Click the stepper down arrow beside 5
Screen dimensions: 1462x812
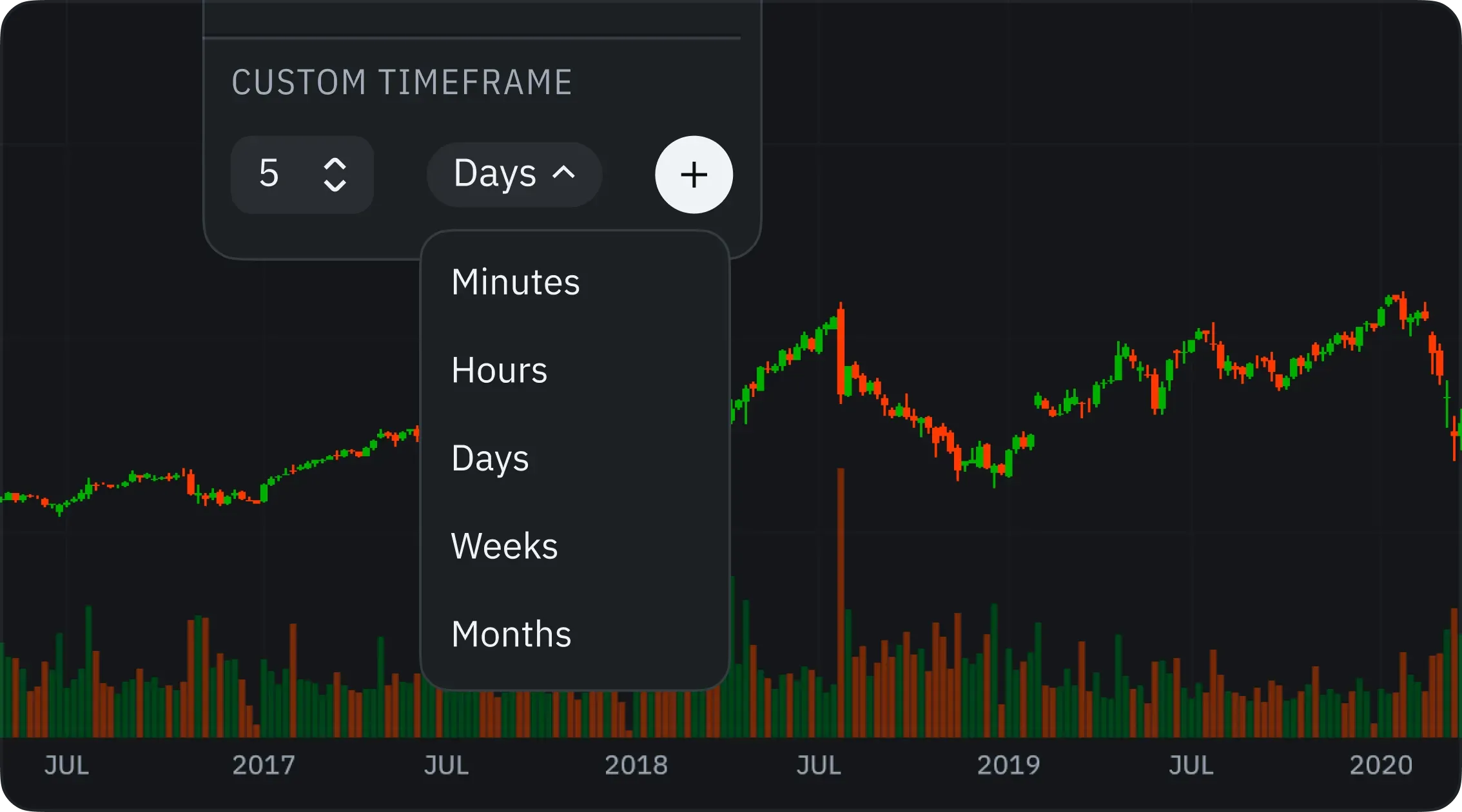point(335,186)
